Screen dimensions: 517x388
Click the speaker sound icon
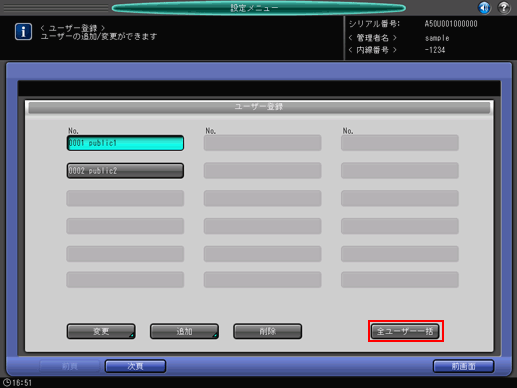tap(484, 7)
